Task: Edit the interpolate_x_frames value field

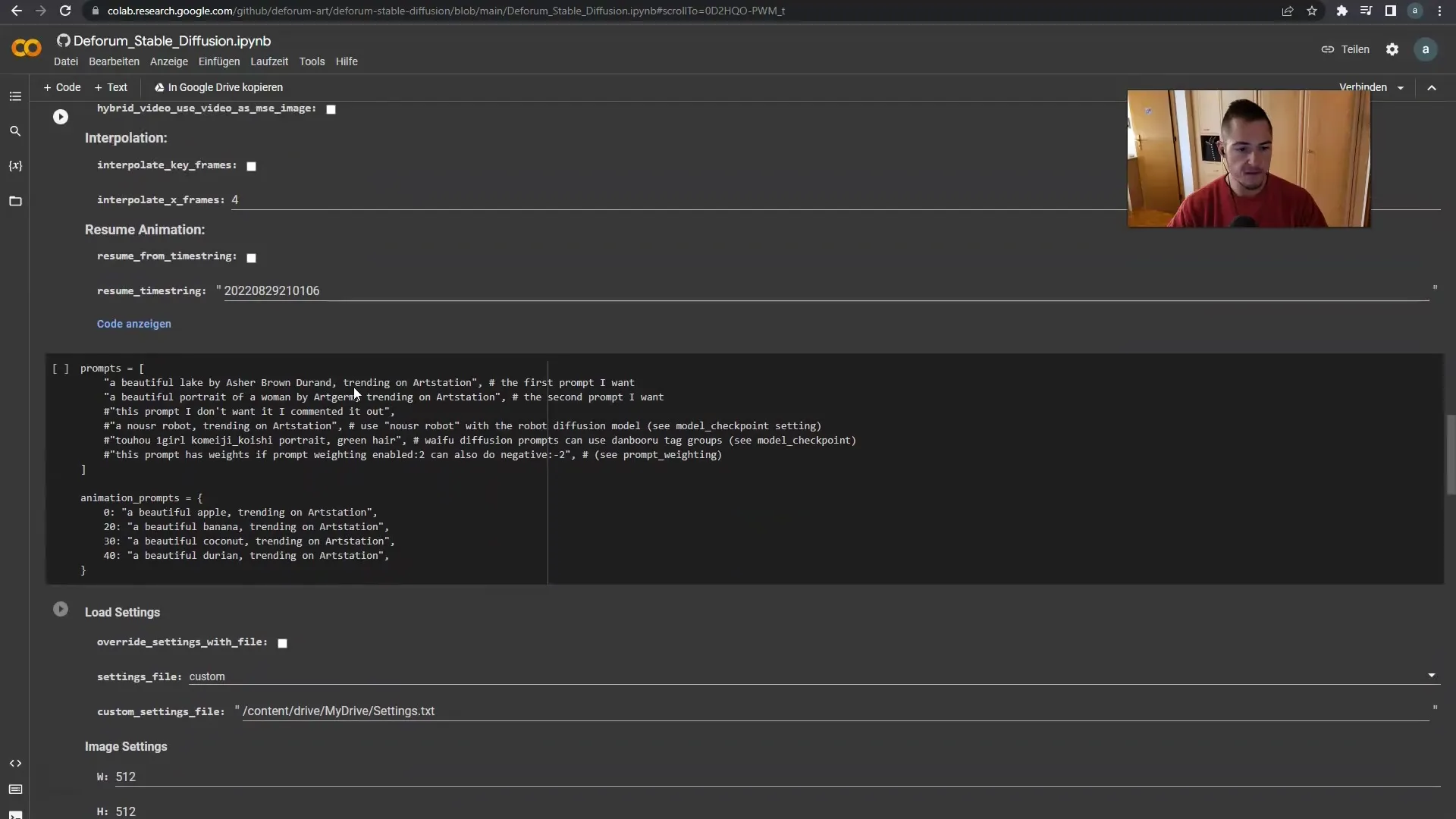Action: (834, 200)
